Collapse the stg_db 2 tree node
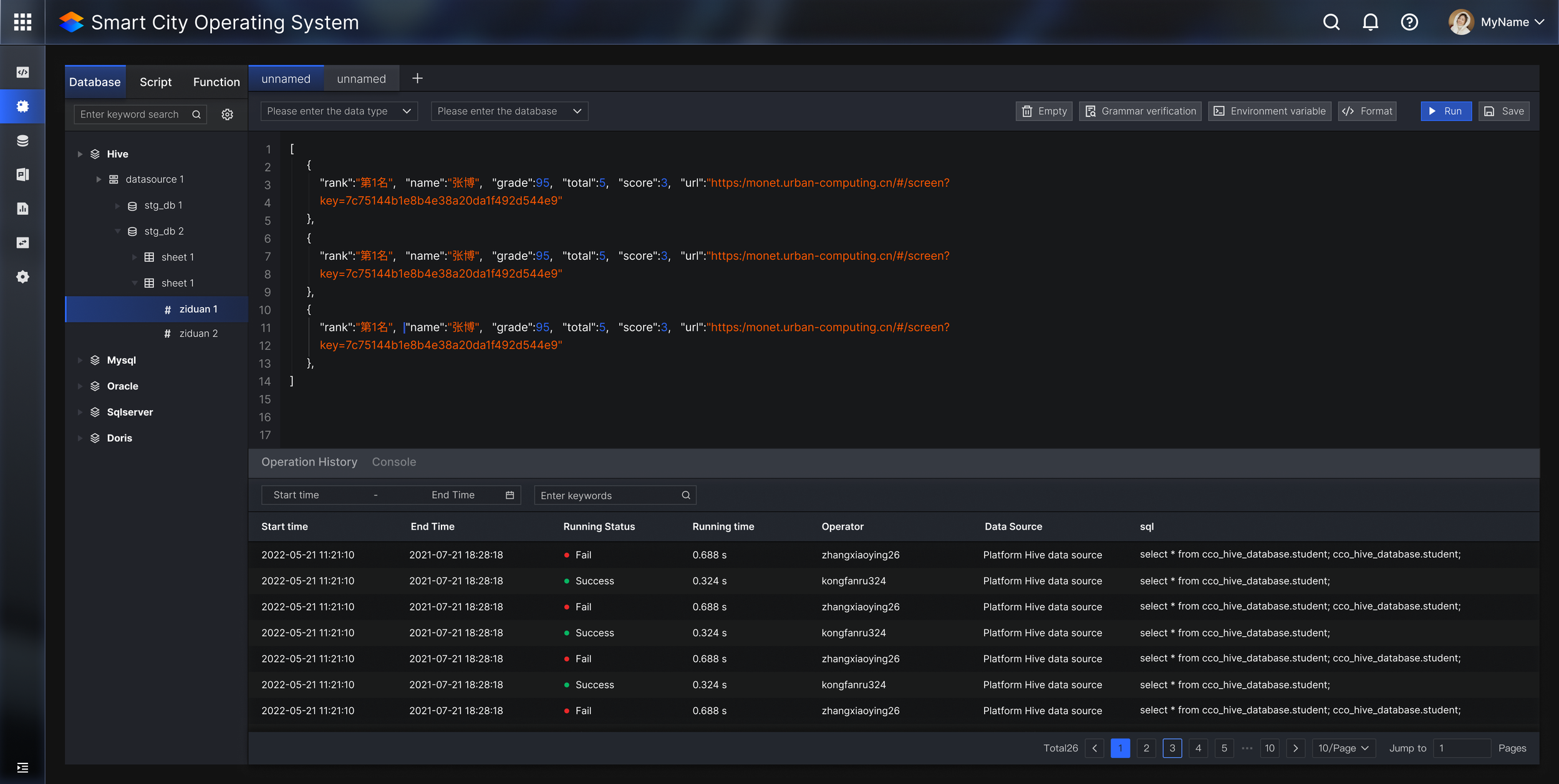 (117, 231)
